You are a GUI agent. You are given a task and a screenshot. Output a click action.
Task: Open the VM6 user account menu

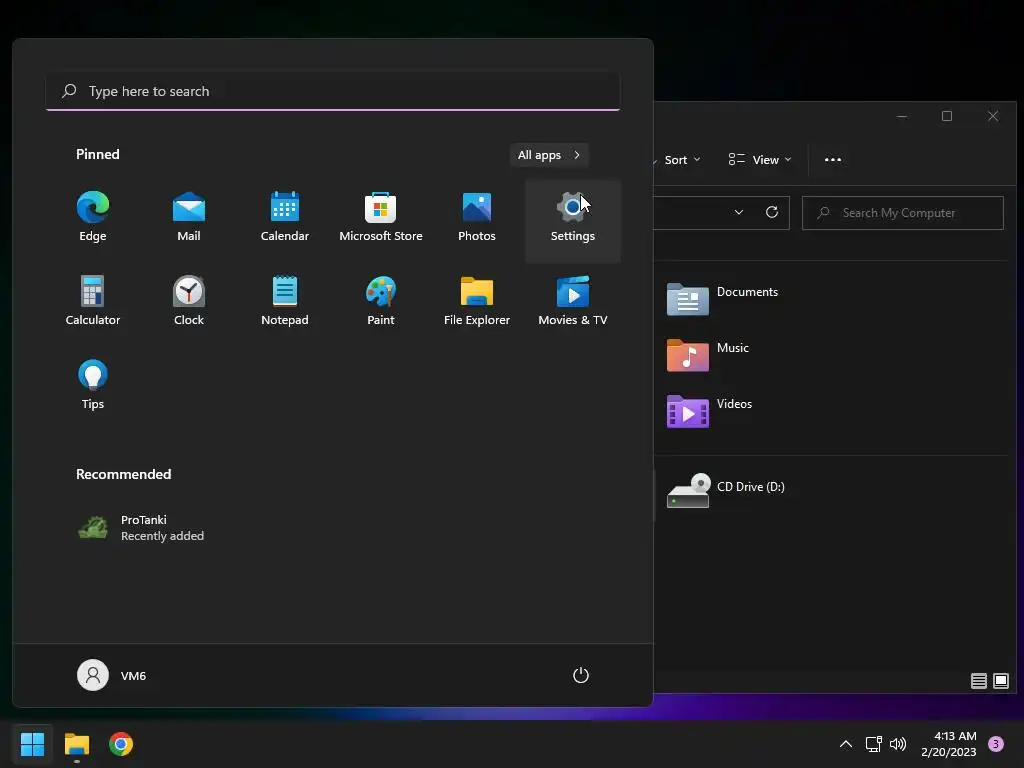click(112, 675)
